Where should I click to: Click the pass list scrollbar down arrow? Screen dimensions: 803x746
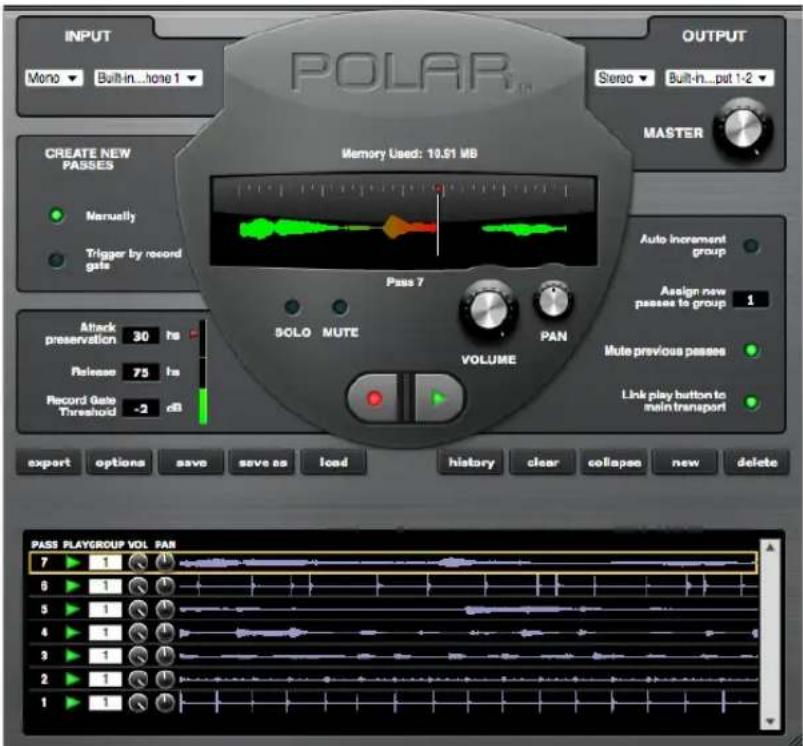770,721
